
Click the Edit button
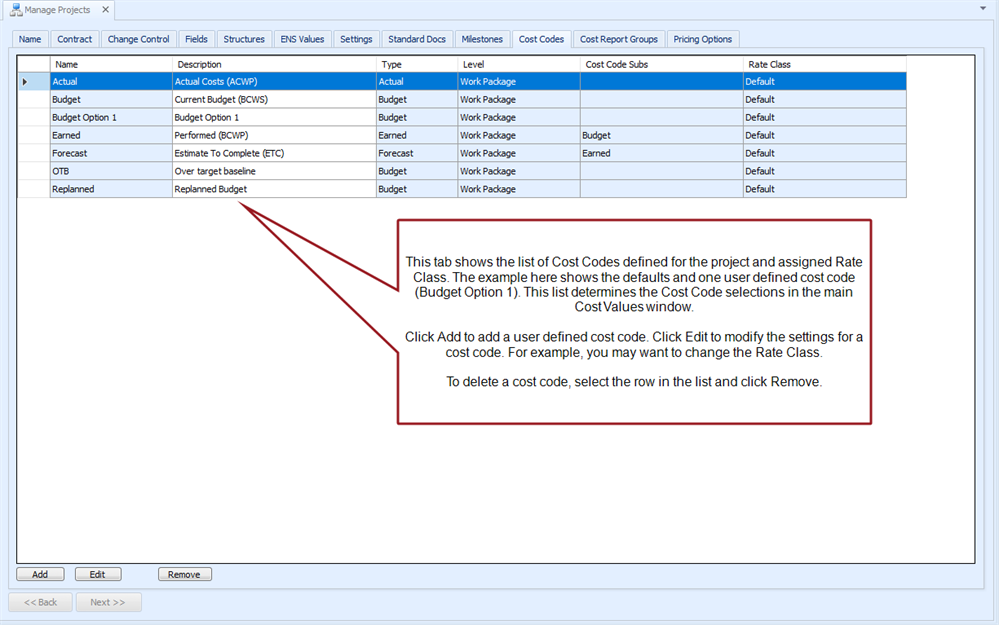click(x=97, y=574)
